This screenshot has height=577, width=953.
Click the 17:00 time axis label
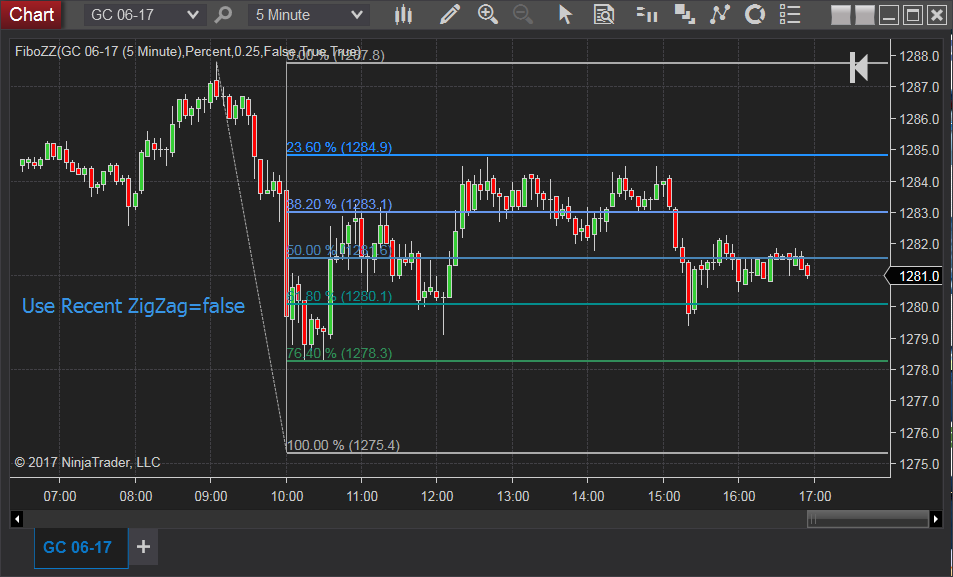click(x=814, y=496)
